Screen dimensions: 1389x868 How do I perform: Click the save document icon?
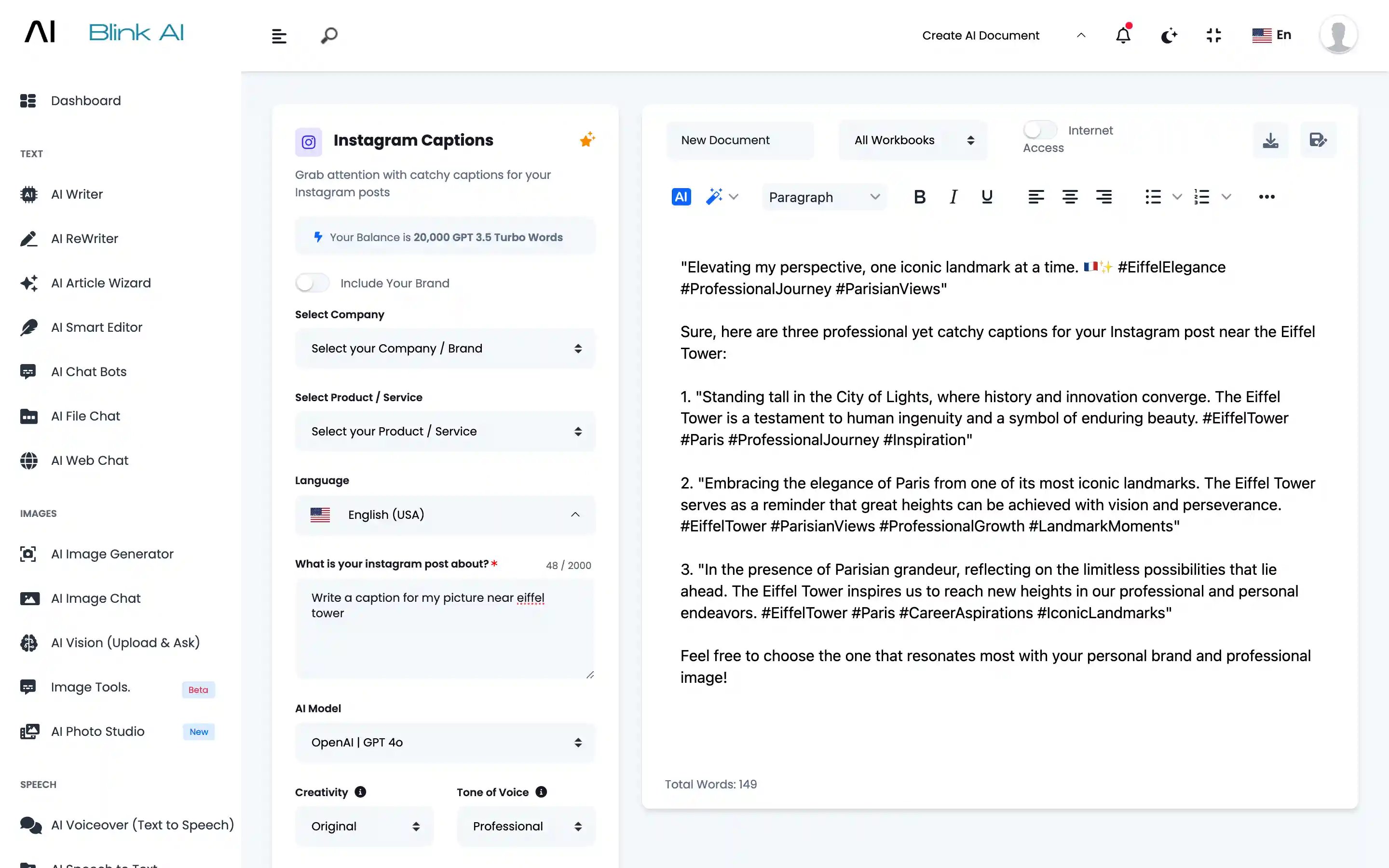[1318, 140]
